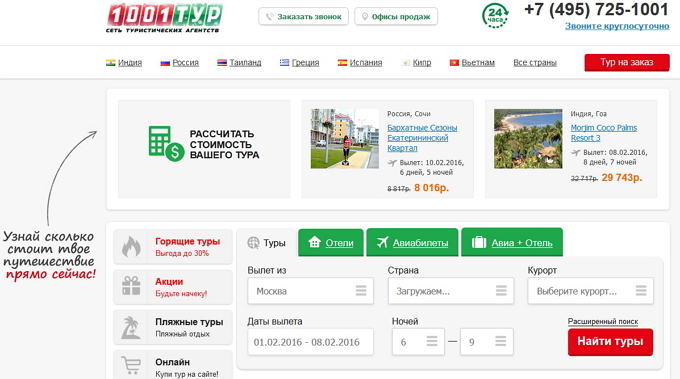Viewport: 680px width, 379px height.
Task: Click the Даты вылета date field
Action: pos(311,342)
